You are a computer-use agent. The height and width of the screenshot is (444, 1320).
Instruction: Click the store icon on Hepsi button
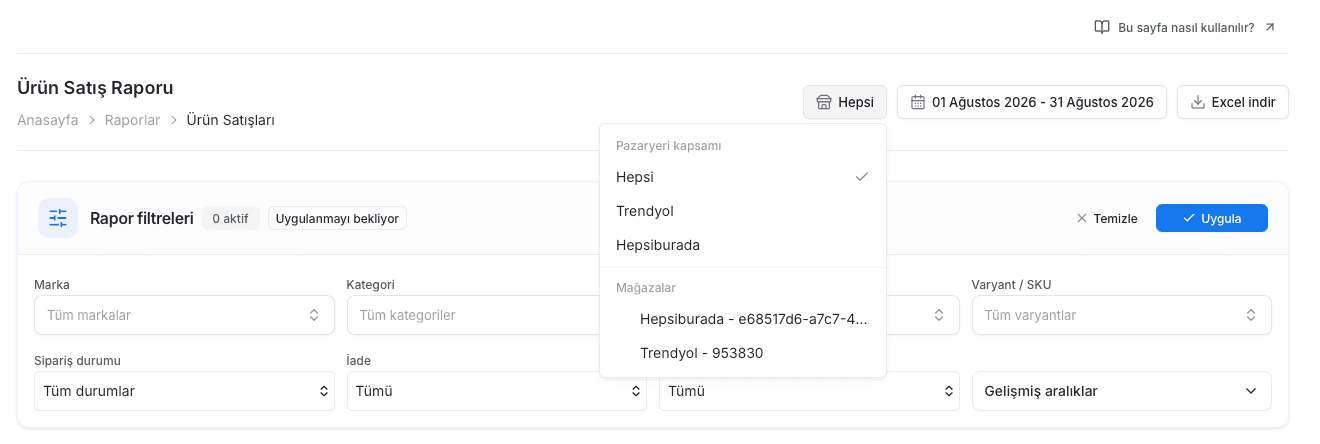(x=824, y=102)
